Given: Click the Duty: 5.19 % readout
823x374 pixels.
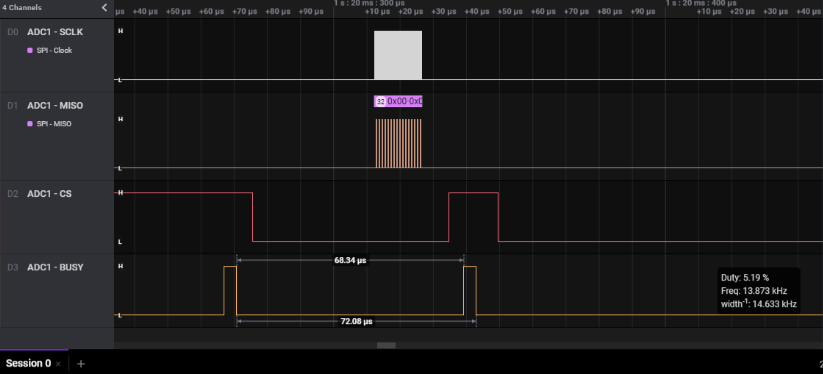Looking at the screenshot, I should (745, 278).
